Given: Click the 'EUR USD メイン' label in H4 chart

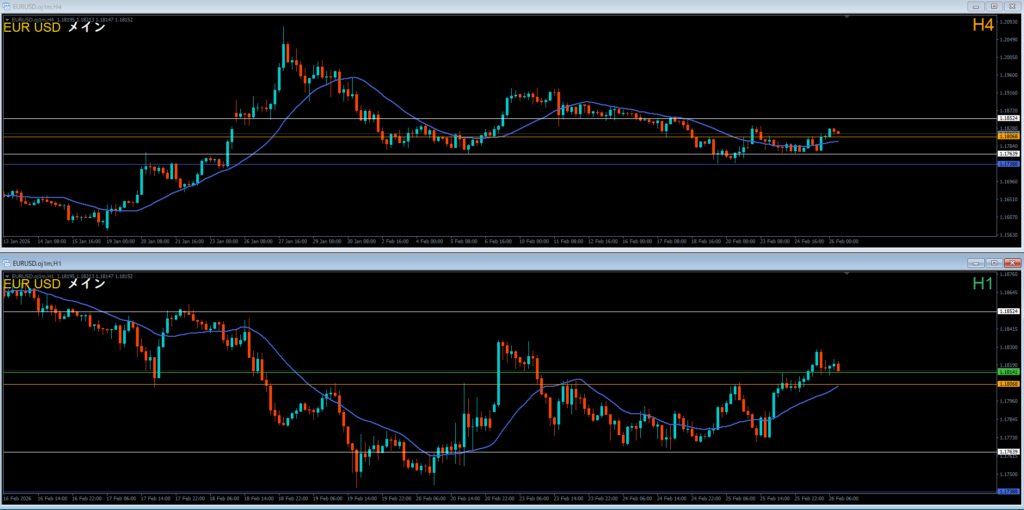Looking at the screenshot, I should coord(55,28).
